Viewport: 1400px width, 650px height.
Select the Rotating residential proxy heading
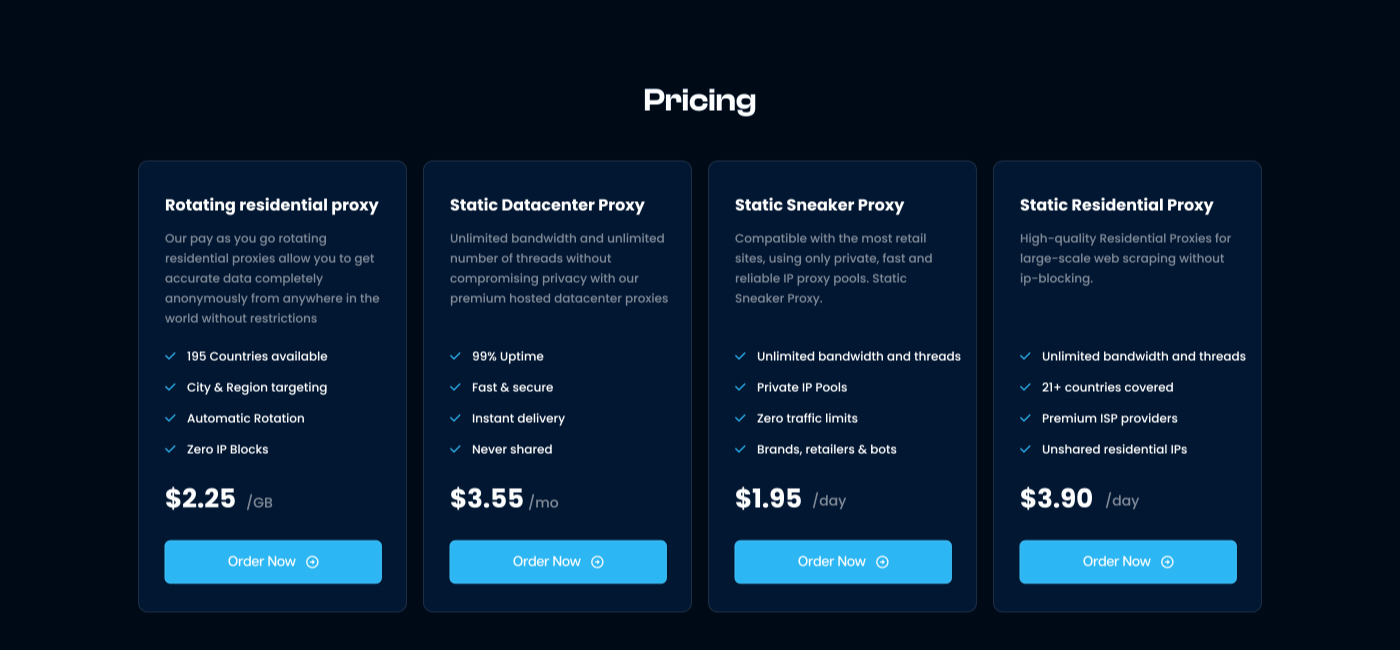[272, 205]
